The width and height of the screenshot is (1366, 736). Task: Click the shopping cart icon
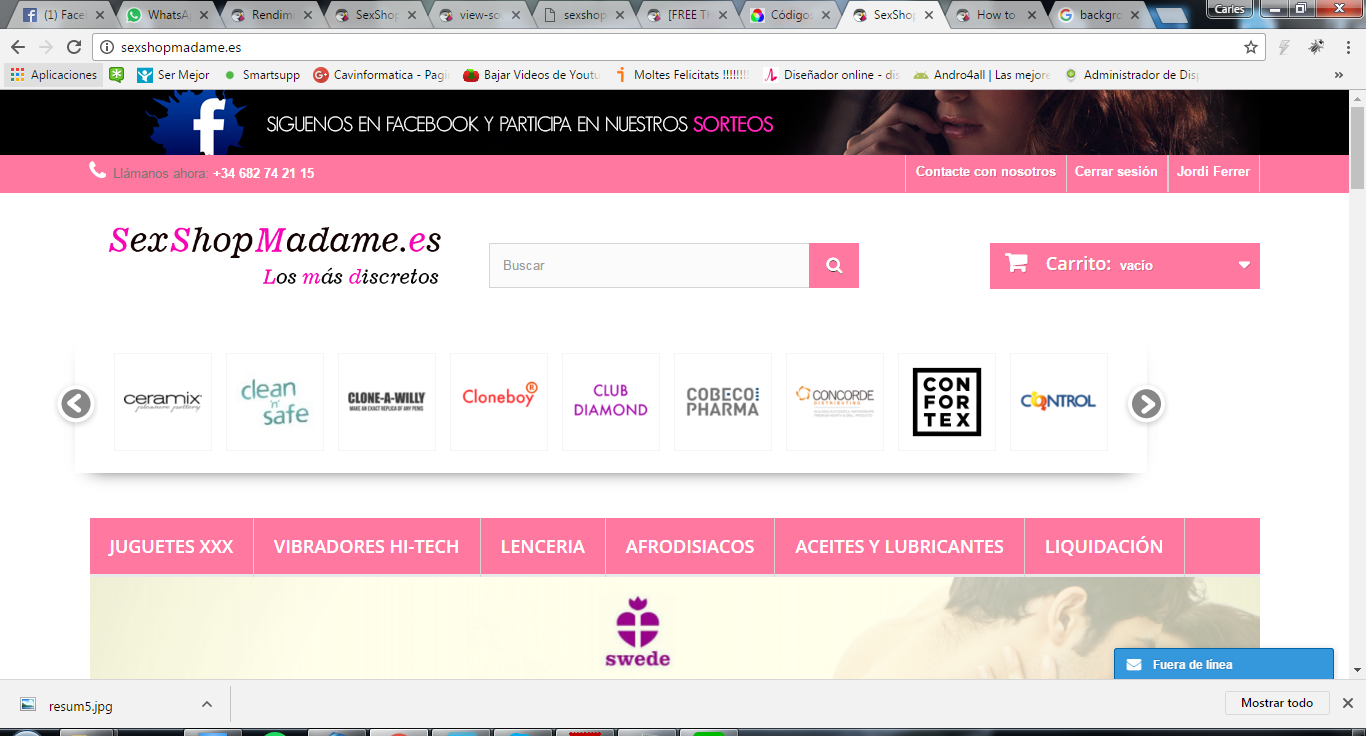point(1016,264)
